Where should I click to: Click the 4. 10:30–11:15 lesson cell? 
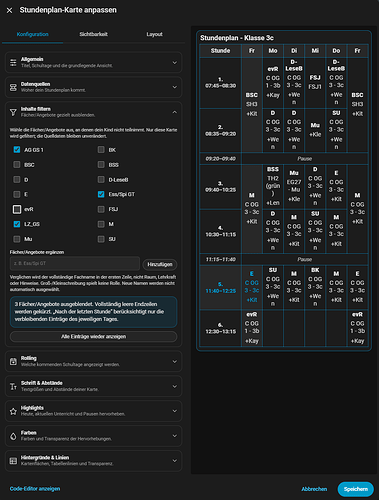220,231
